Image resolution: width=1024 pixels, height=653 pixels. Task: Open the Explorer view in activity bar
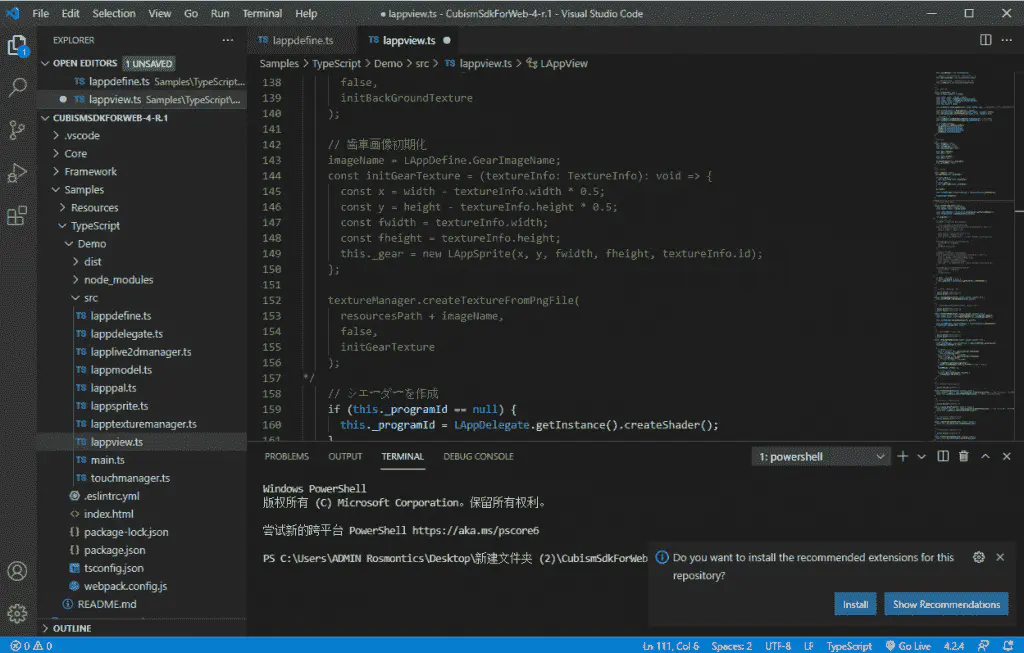[x=18, y=46]
